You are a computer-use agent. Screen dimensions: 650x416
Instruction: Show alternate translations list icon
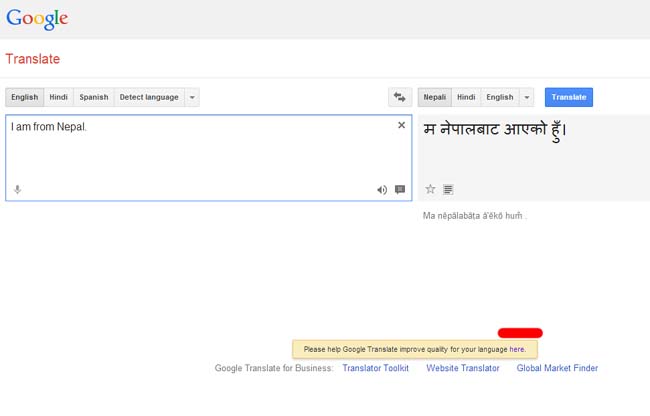coord(448,189)
